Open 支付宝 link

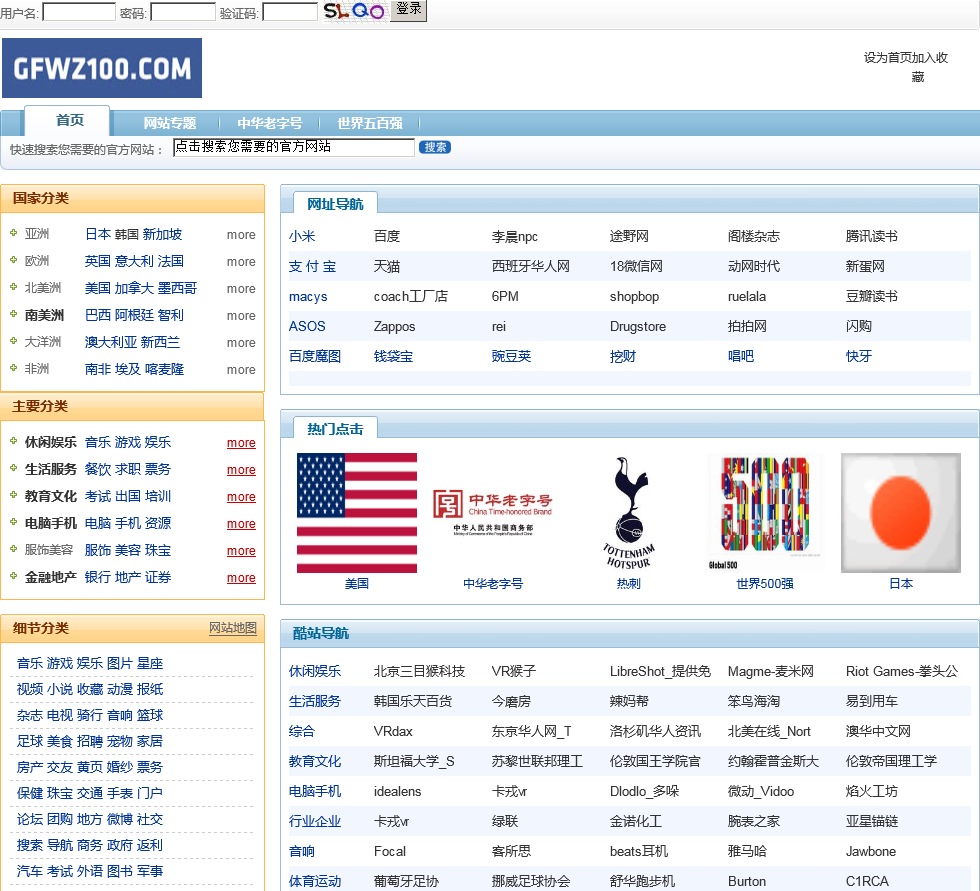pyautogui.click(x=312, y=266)
